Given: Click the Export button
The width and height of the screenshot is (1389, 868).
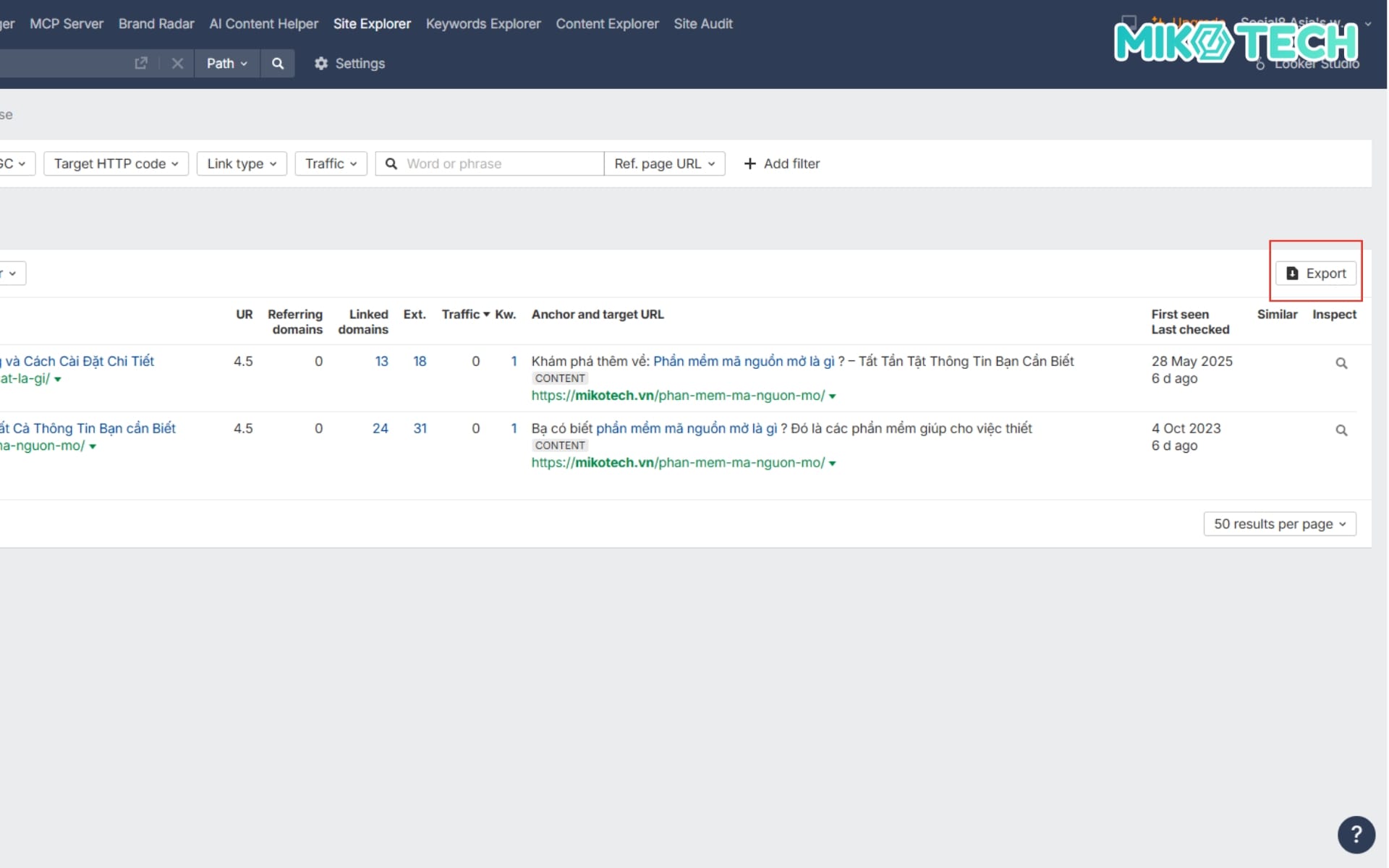Looking at the screenshot, I should tap(1316, 273).
